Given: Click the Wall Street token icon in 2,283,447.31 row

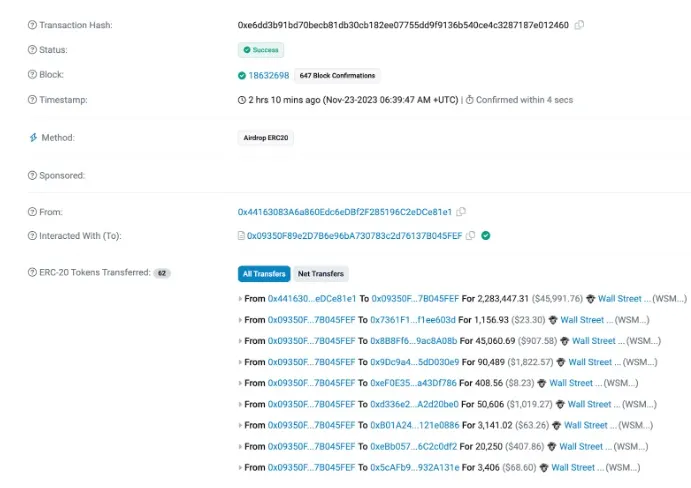Looking at the screenshot, I should (x=590, y=299).
